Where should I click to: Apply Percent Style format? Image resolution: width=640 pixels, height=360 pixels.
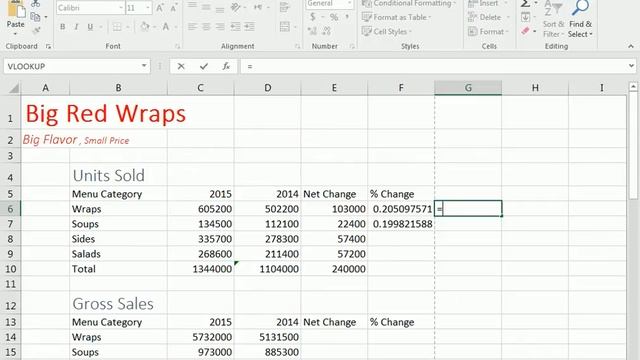tap(334, 17)
